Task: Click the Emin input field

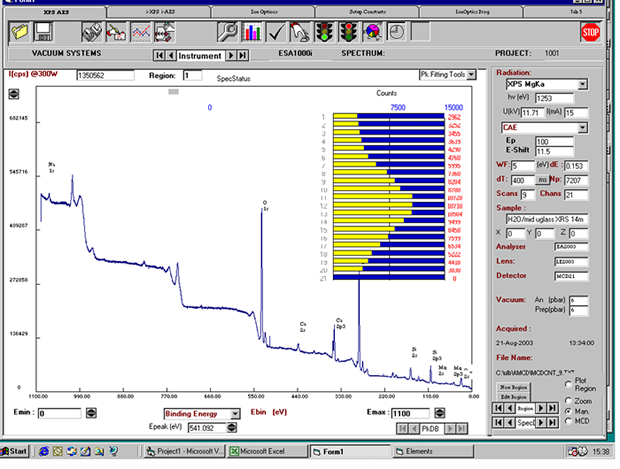Action: tap(59, 413)
